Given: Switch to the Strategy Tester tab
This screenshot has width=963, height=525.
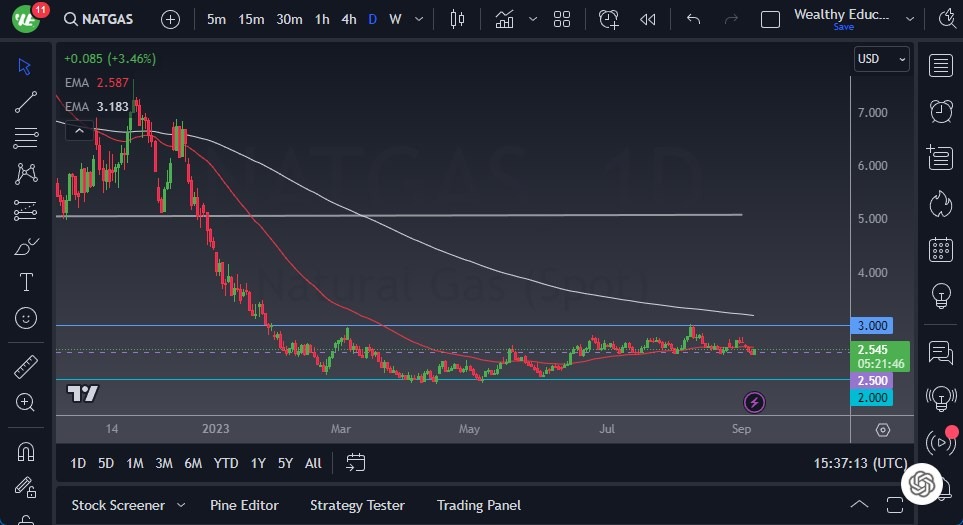Looking at the screenshot, I should [357, 505].
